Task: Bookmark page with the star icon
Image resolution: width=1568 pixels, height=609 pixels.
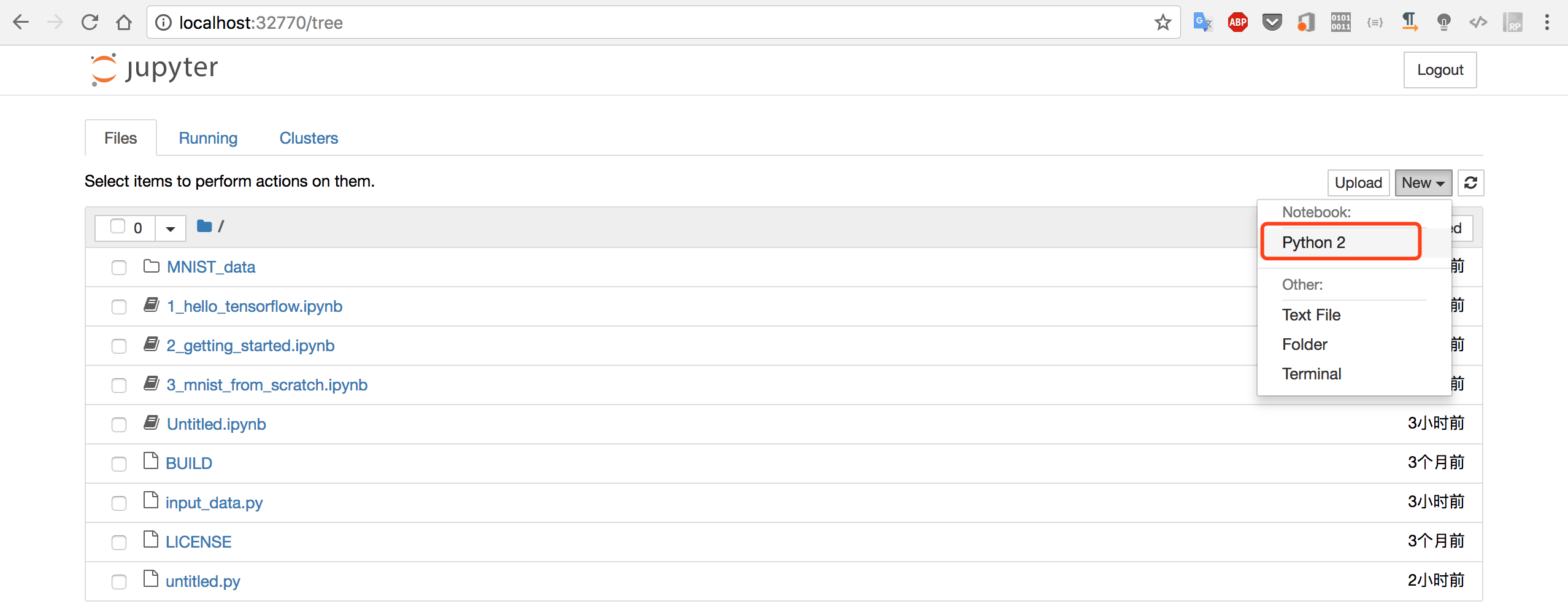Action: (1162, 23)
